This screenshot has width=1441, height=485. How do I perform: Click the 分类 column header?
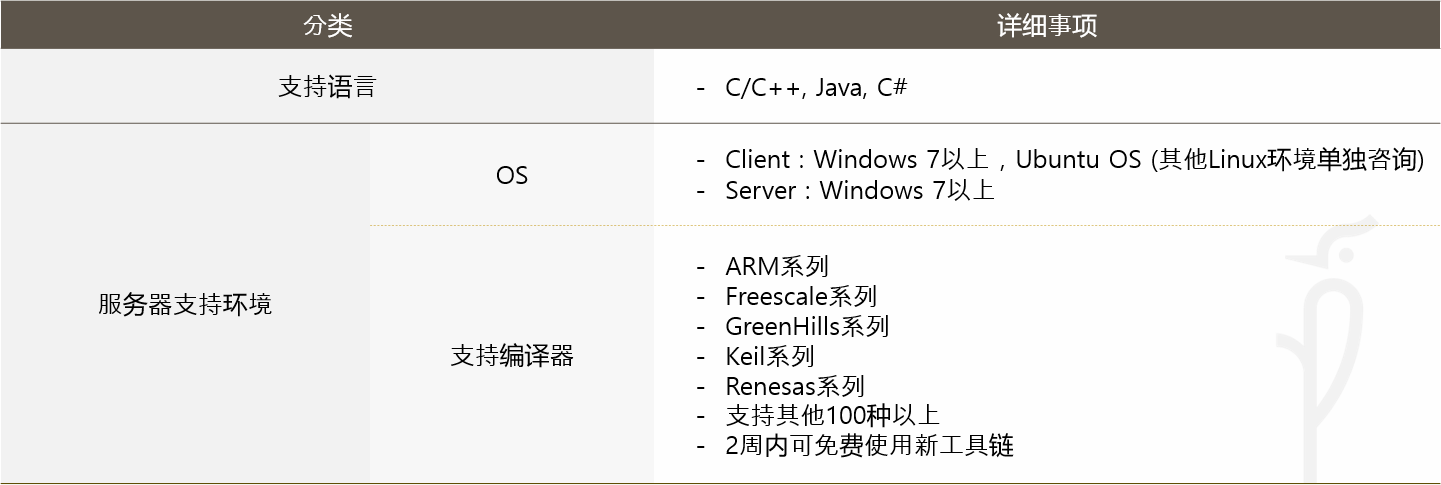tap(327, 25)
